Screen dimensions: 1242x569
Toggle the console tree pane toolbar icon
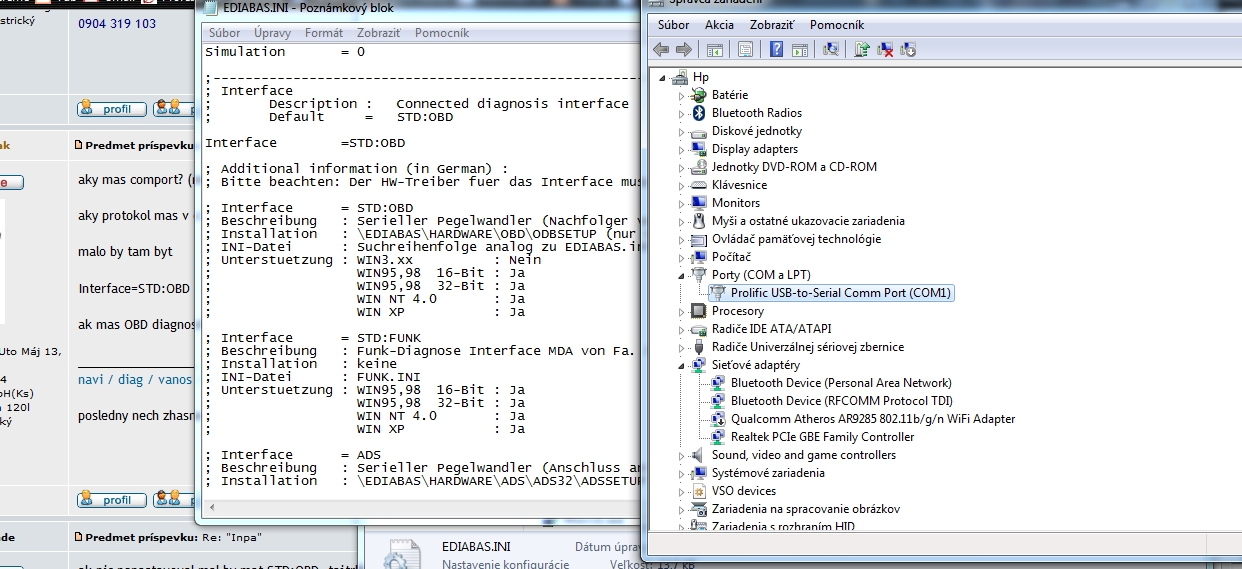[x=715, y=49]
